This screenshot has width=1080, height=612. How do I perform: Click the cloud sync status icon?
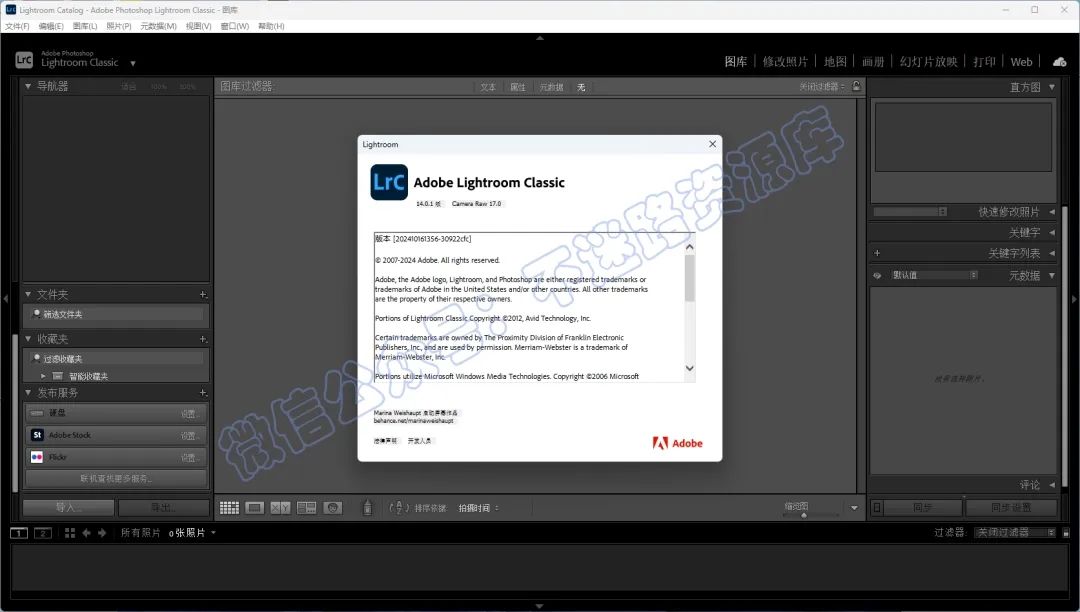click(1059, 62)
